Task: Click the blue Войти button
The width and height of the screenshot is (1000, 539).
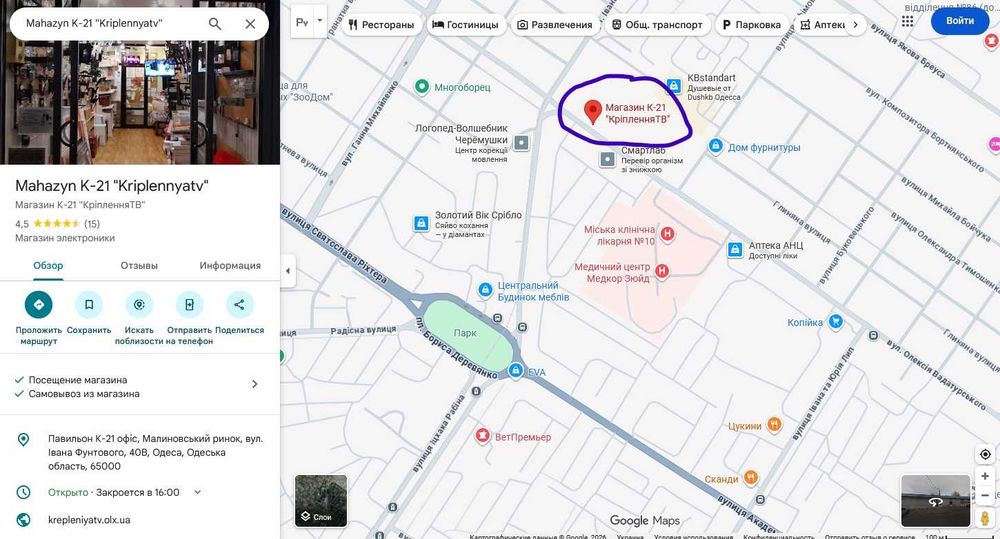Action: pos(960,21)
